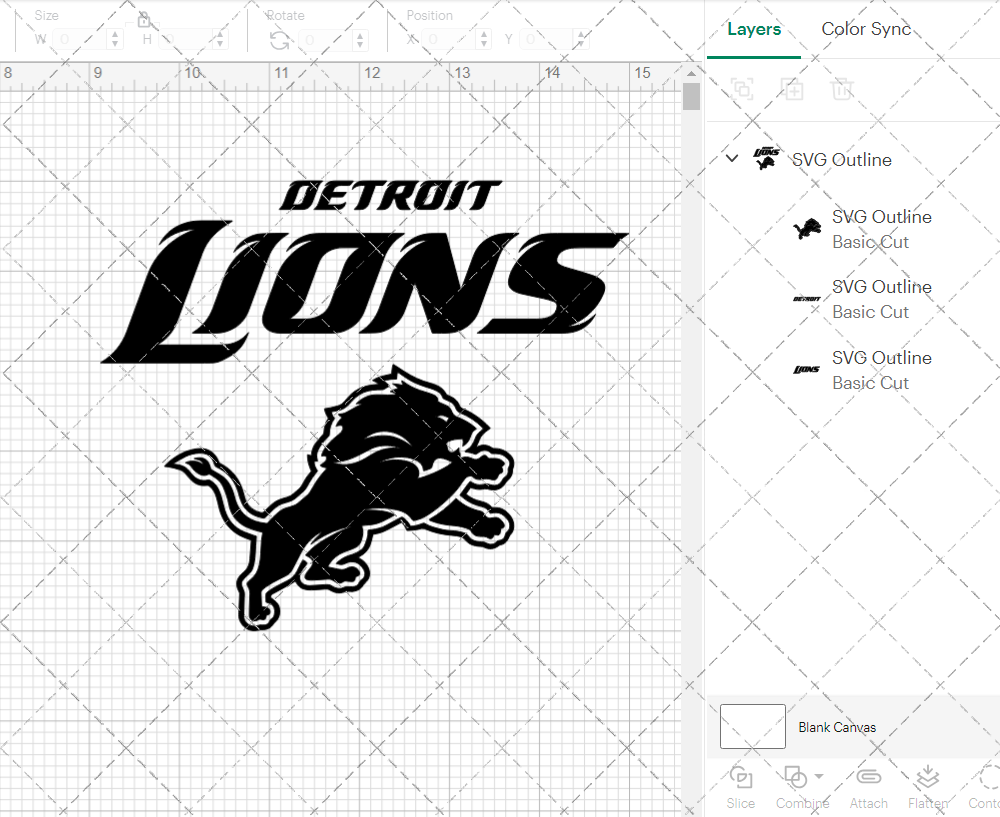Viewport: 1000px width, 817px height.
Task: Select the Detroit wordmark layer thumbnail
Action: 805,298
